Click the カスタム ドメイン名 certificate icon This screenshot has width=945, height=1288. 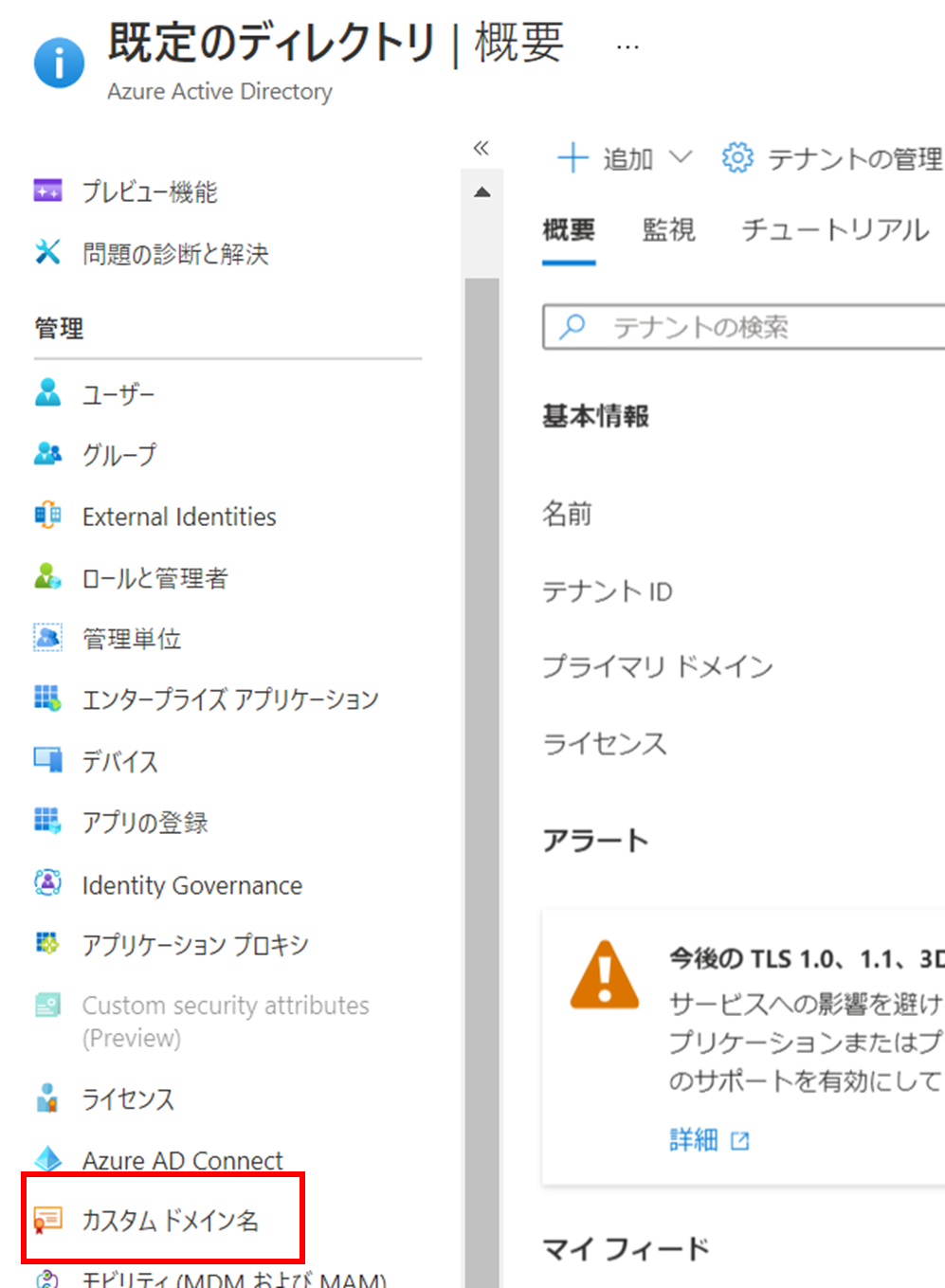[47, 1219]
